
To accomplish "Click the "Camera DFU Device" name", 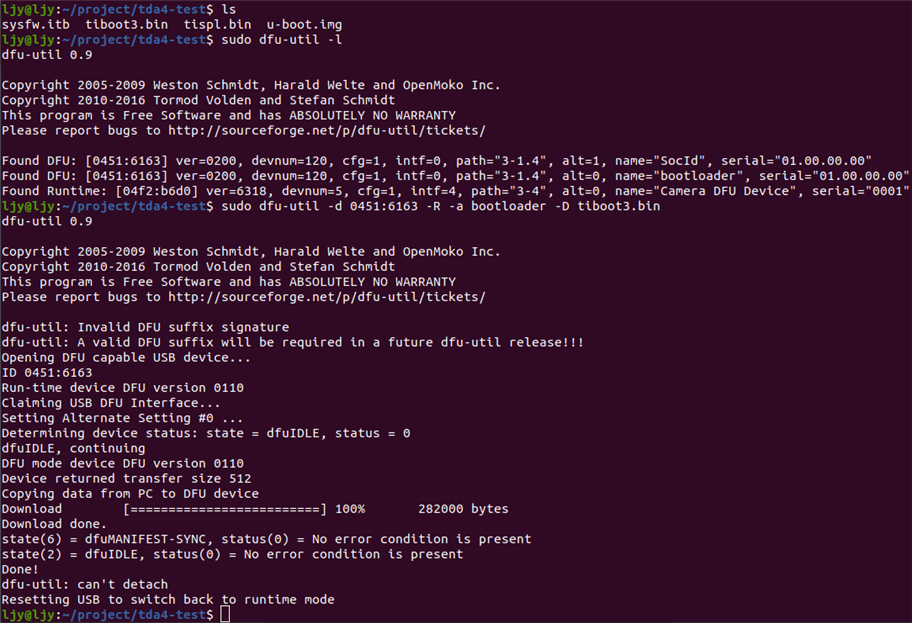I will point(723,190).
